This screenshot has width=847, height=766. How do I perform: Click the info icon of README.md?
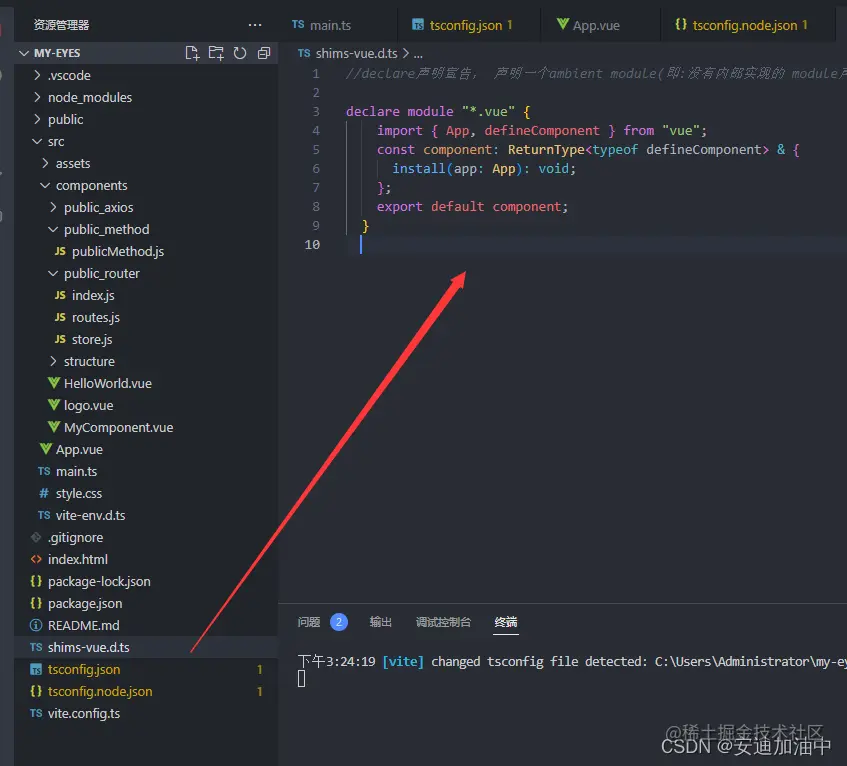[x=36, y=625]
